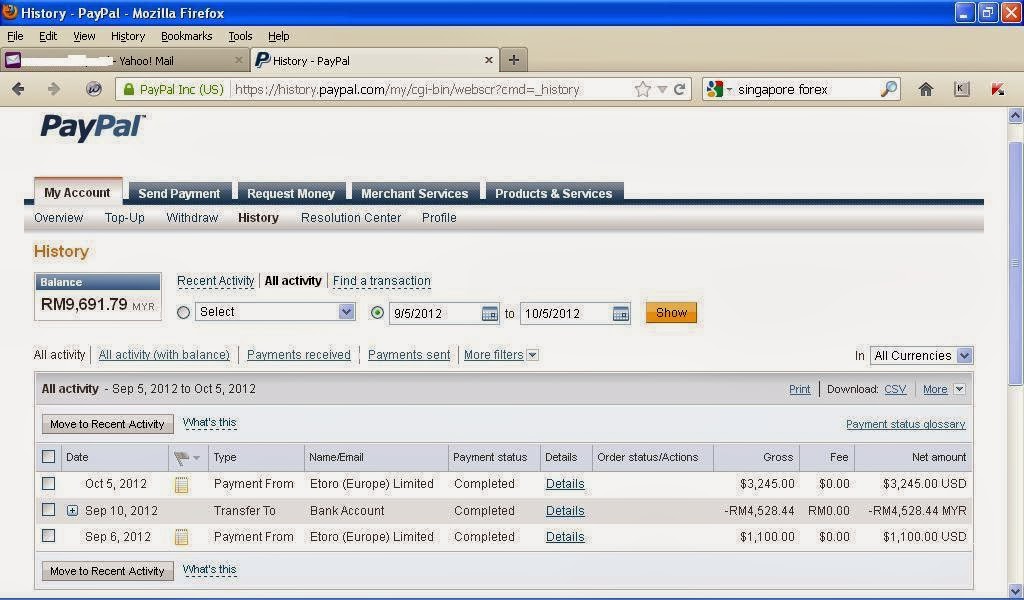Download the history as CSV
Screen dimensions: 1024x600
(895, 389)
